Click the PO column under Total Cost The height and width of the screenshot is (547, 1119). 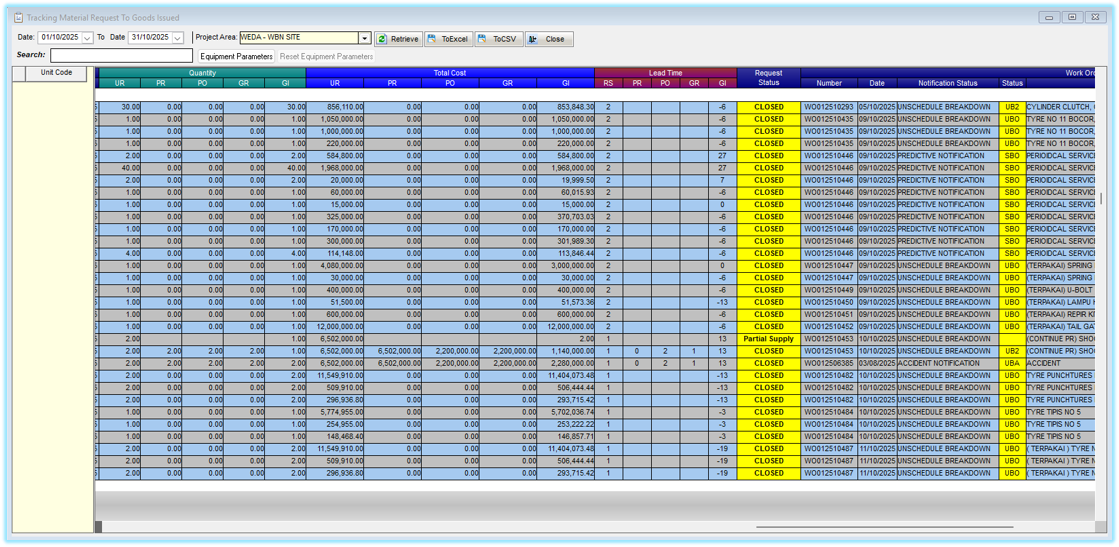pyautogui.click(x=450, y=84)
